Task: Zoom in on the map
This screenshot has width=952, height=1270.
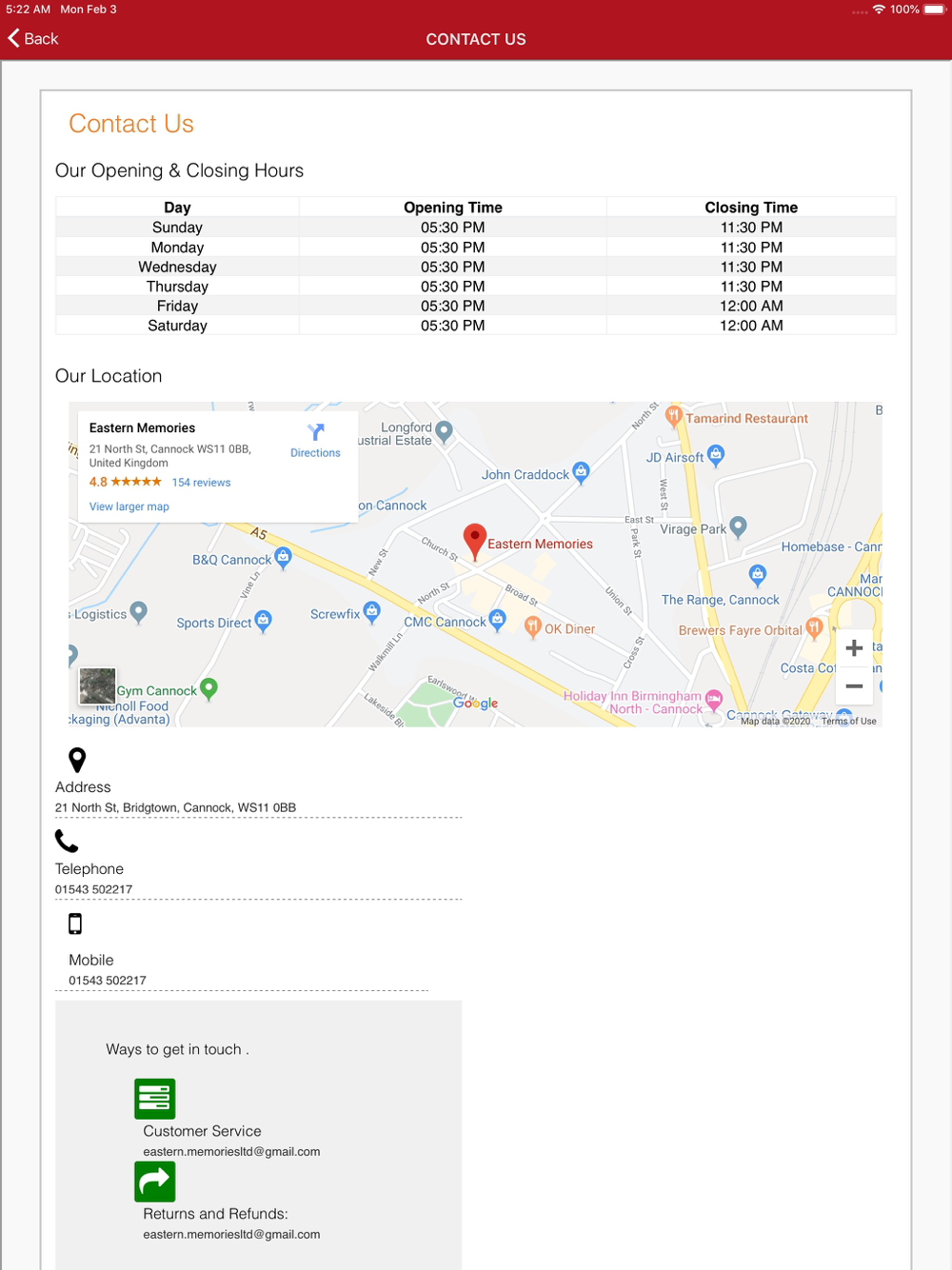Action: (854, 648)
